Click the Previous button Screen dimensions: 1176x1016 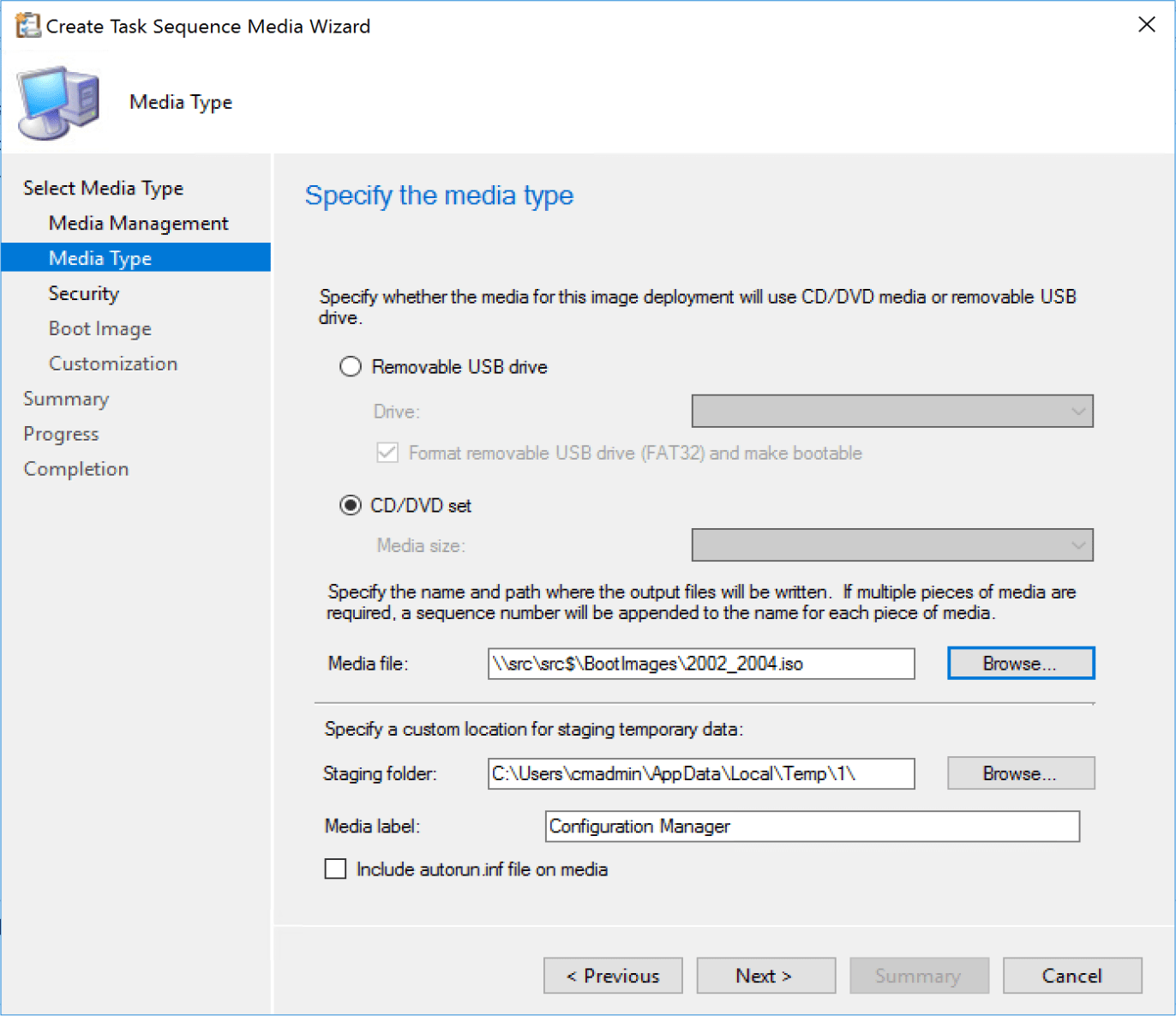[x=612, y=975]
